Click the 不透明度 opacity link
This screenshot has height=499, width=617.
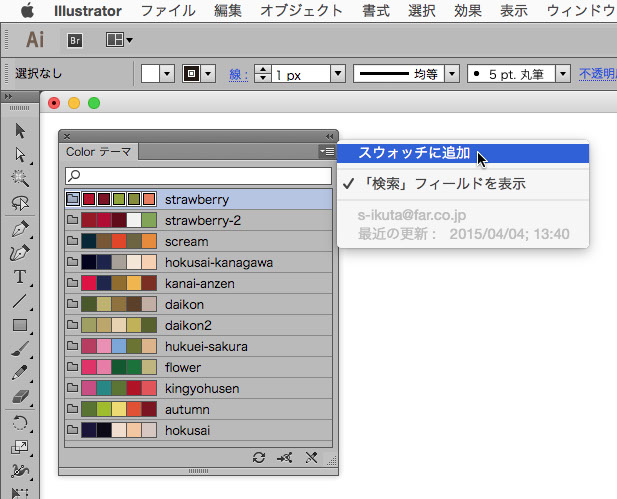598,74
